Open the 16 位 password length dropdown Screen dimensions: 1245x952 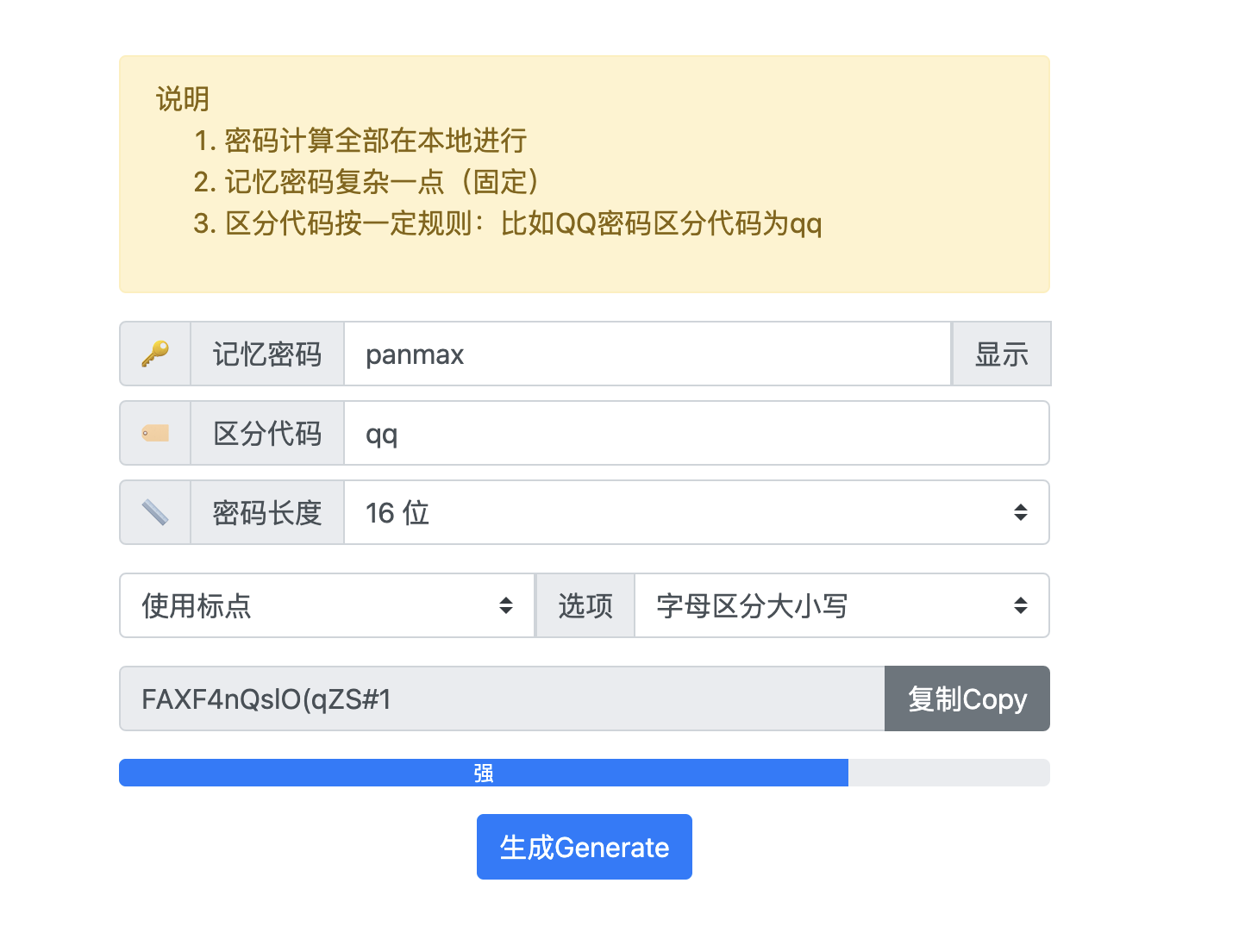[x=696, y=512]
